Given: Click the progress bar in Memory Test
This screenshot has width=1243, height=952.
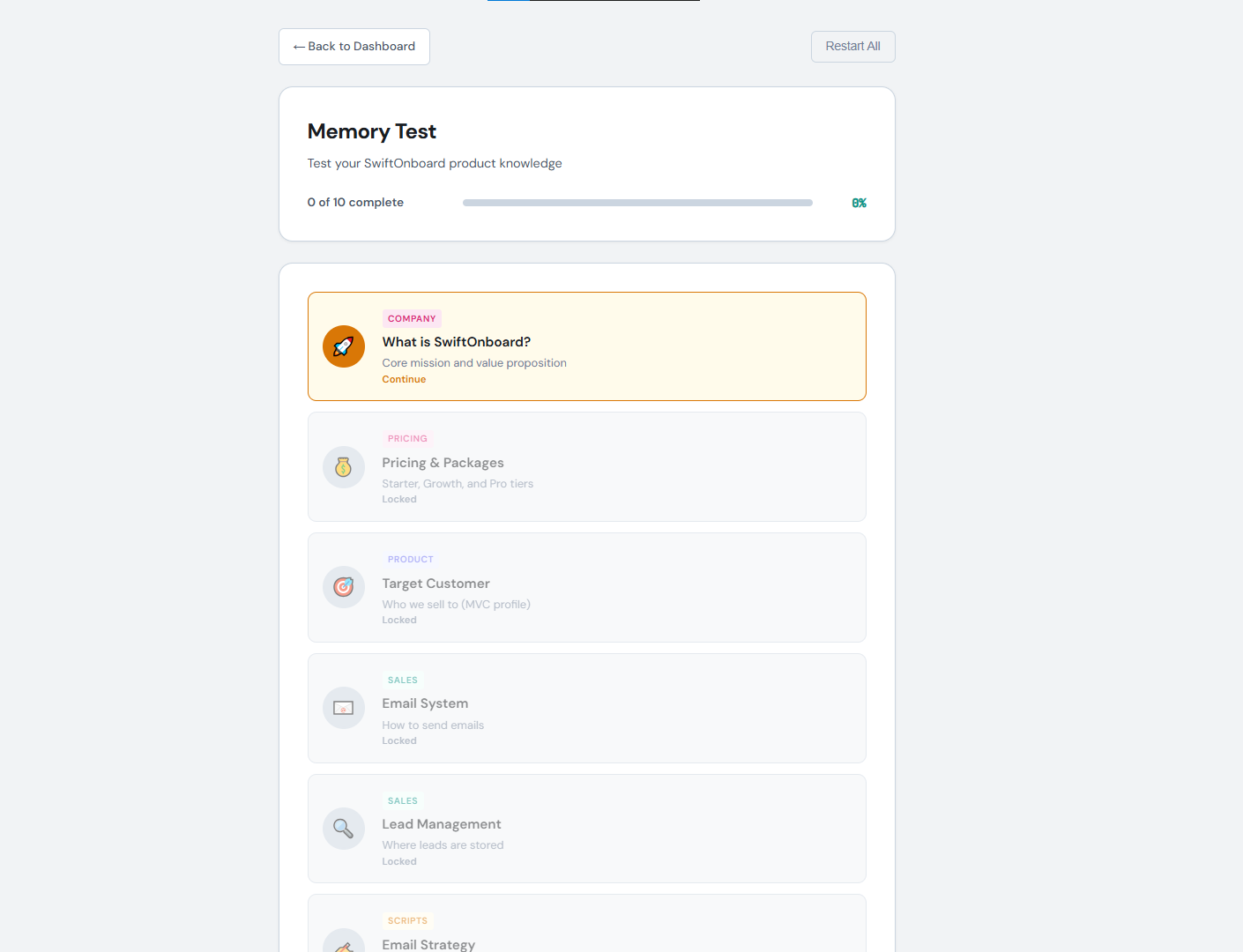Looking at the screenshot, I should point(637,203).
